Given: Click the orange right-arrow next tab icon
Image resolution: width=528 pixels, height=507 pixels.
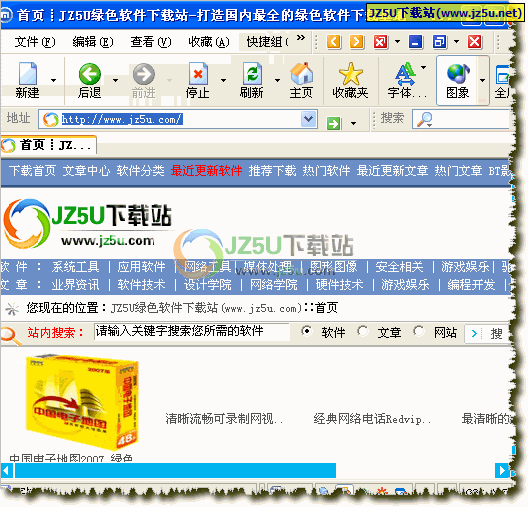Looking at the screenshot, I should coord(357,42).
